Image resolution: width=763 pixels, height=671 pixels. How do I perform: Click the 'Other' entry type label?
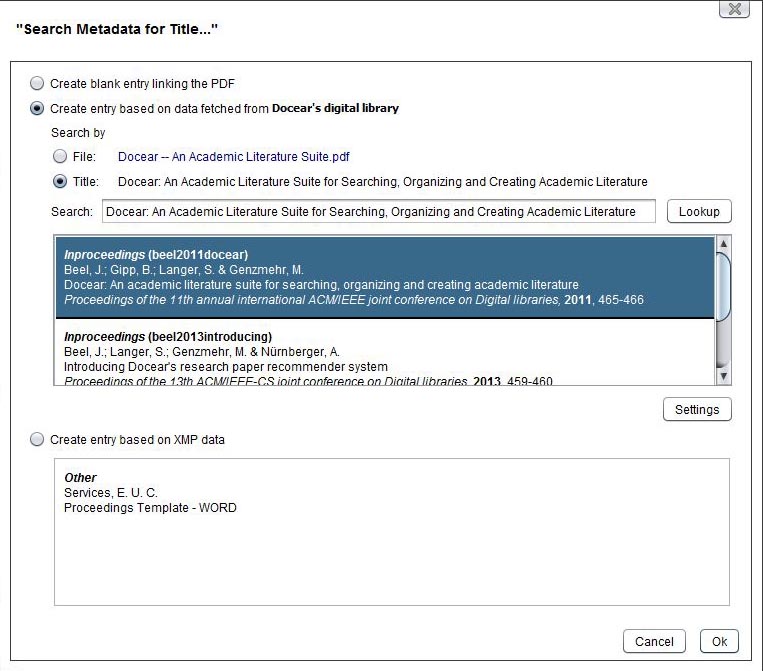[80, 477]
